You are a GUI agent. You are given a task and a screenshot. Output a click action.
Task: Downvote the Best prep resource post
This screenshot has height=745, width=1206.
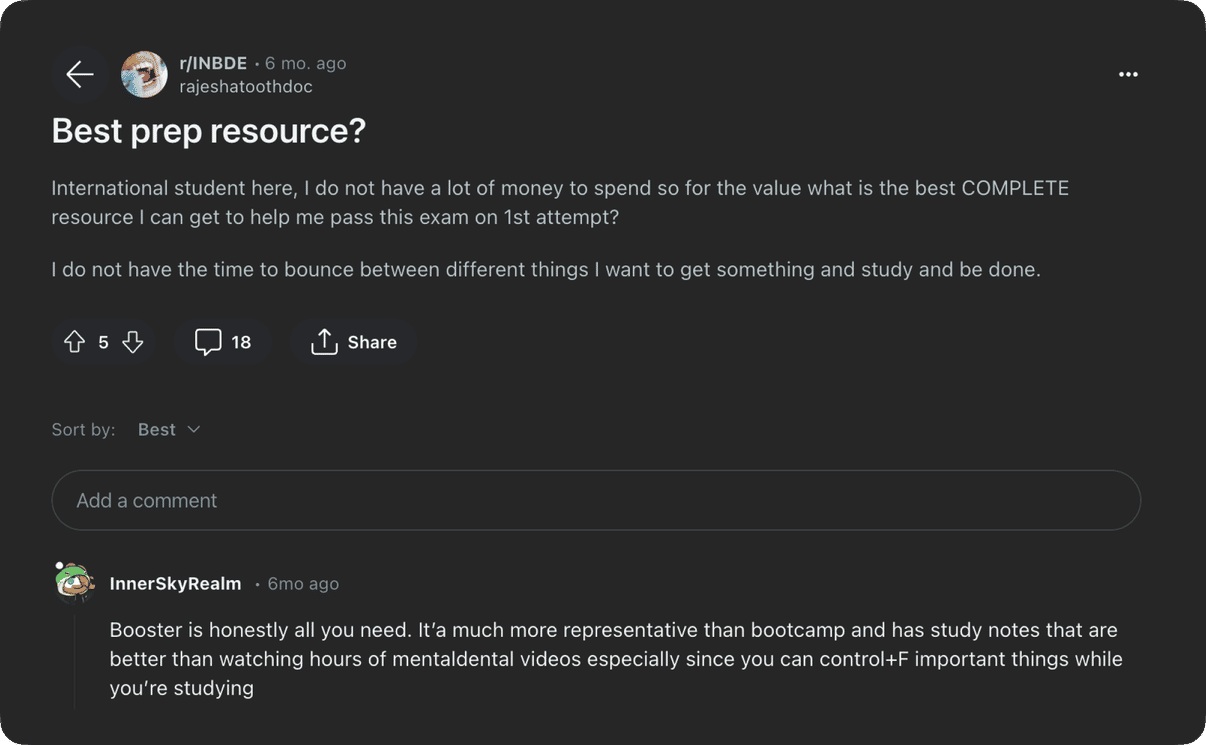(x=133, y=342)
